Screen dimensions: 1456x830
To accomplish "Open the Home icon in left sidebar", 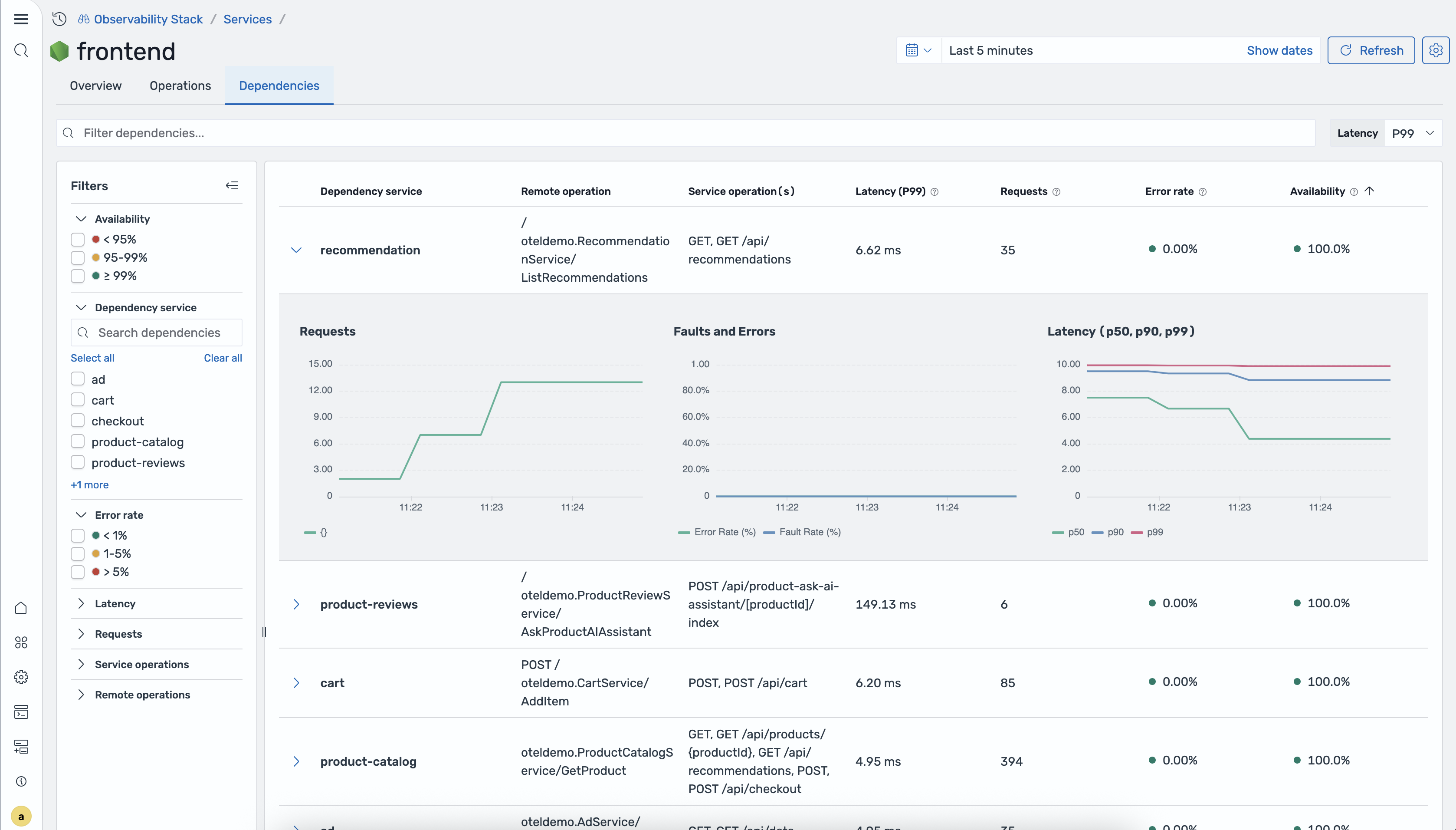I will click(21, 607).
